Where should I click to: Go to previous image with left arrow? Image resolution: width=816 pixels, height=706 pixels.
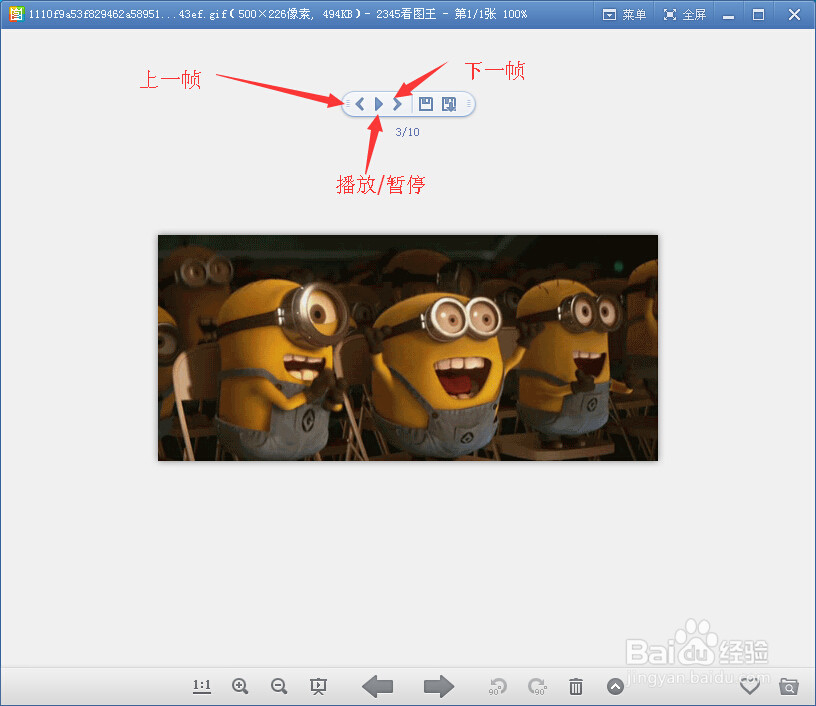point(378,686)
